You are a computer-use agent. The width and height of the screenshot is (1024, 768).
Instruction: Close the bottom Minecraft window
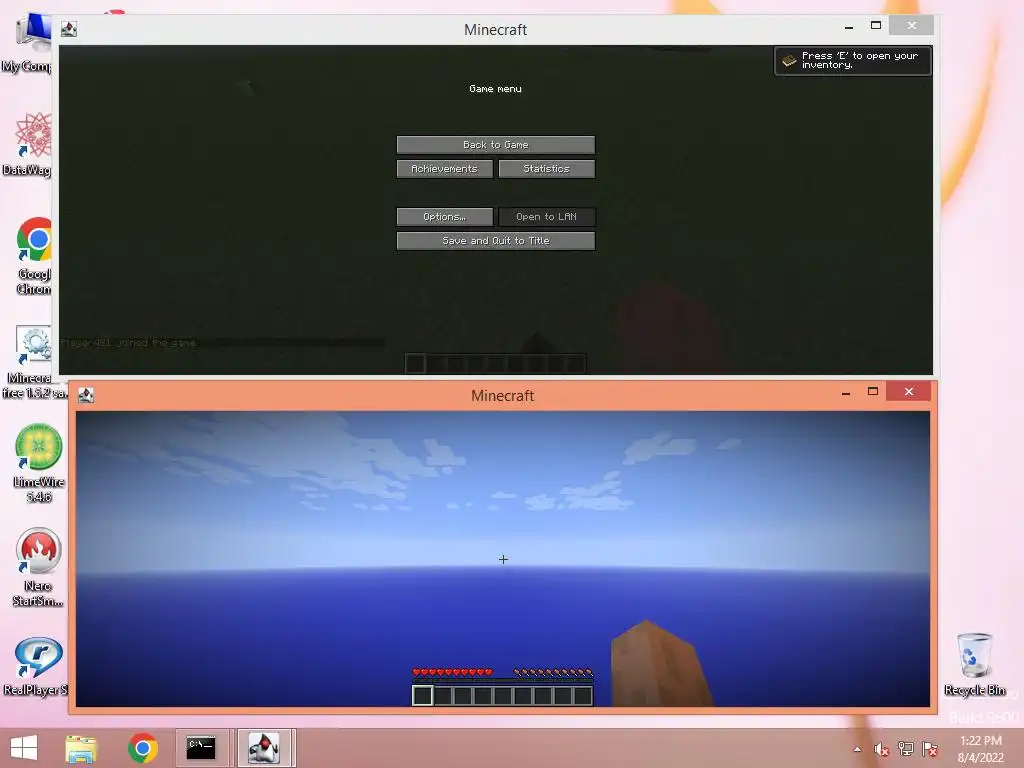pos(909,391)
